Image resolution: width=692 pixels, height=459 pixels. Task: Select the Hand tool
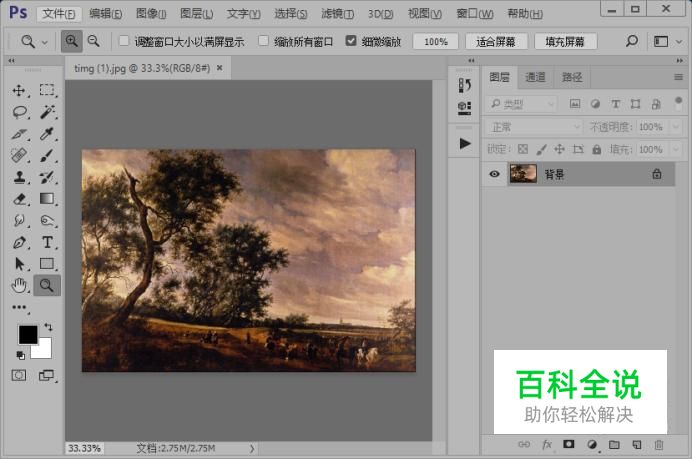click(x=19, y=286)
